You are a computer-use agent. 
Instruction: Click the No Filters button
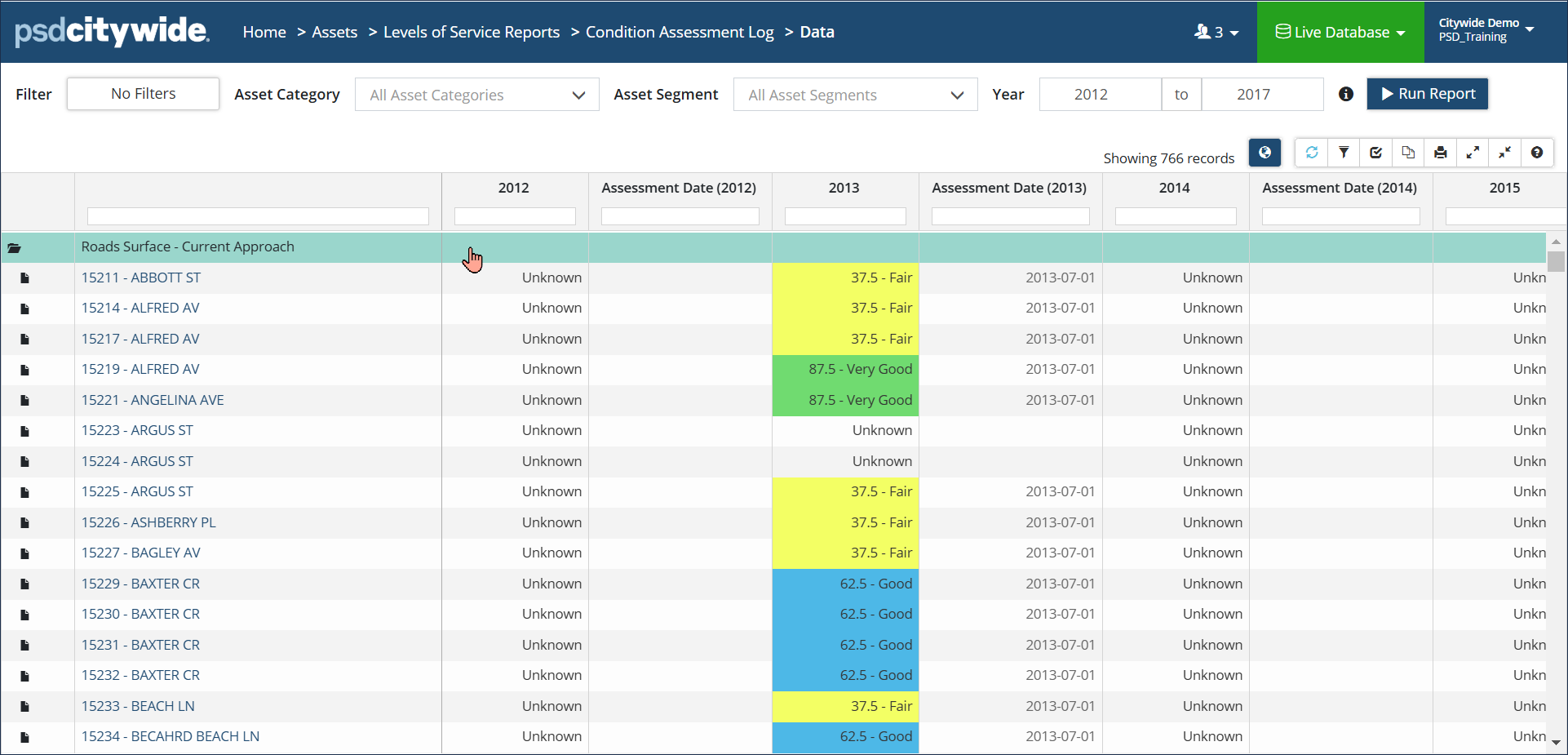144,94
